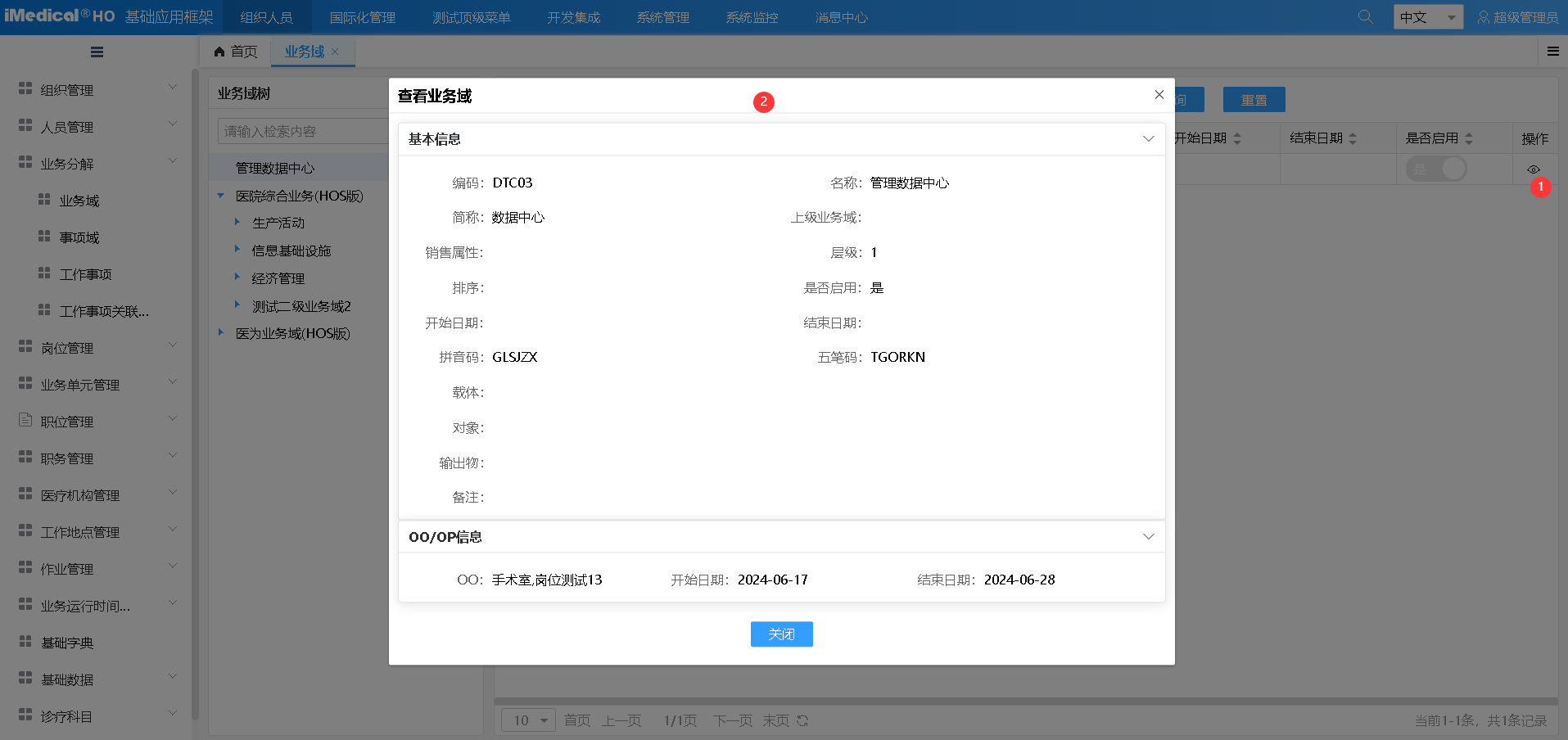Click the 请输入检索内容 search field
Viewport: 1568px width, 740px height.
point(303,130)
